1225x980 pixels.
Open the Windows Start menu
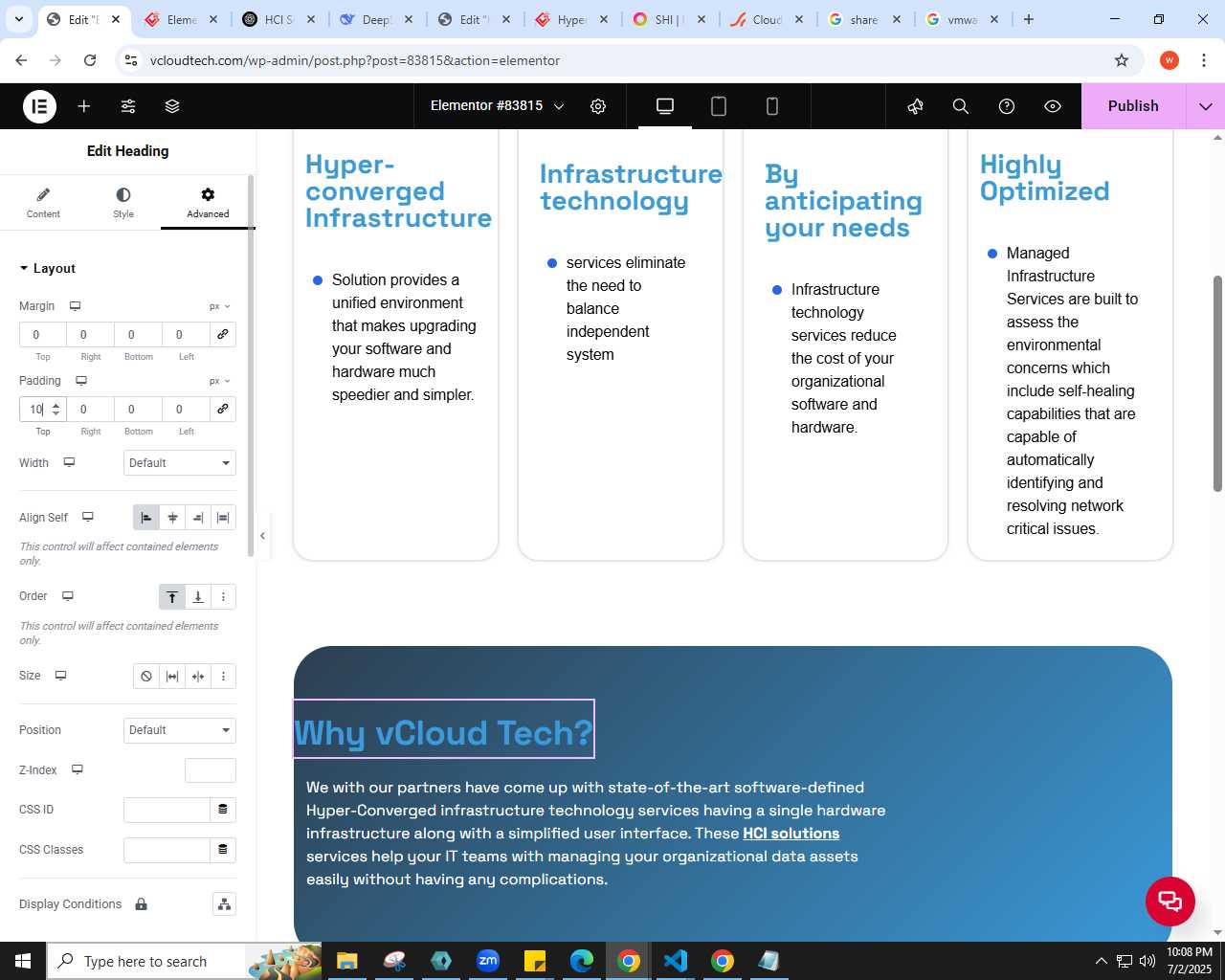click(x=23, y=961)
